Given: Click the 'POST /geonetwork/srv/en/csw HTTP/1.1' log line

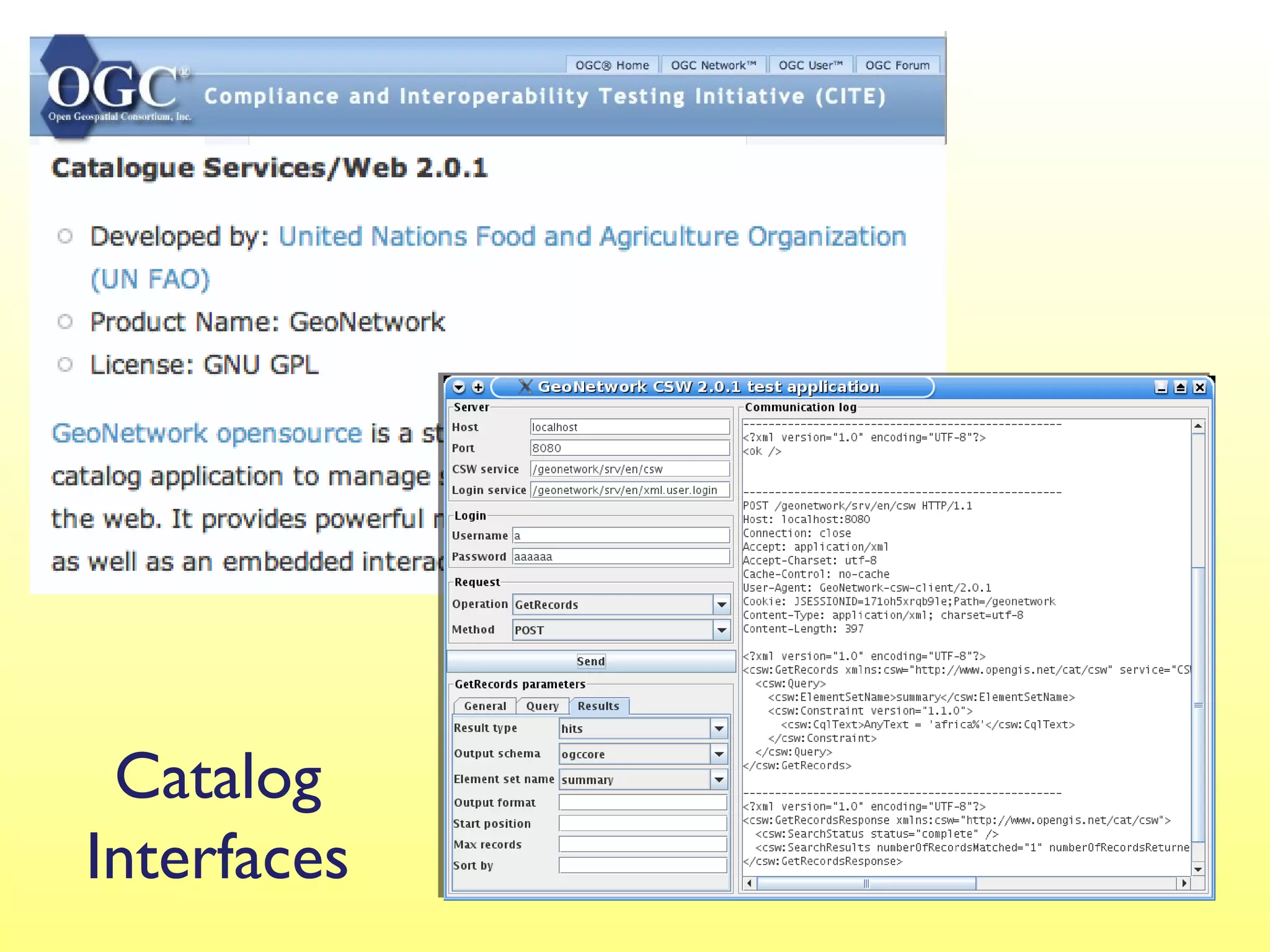Looking at the screenshot, I should click(x=858, y=506).
